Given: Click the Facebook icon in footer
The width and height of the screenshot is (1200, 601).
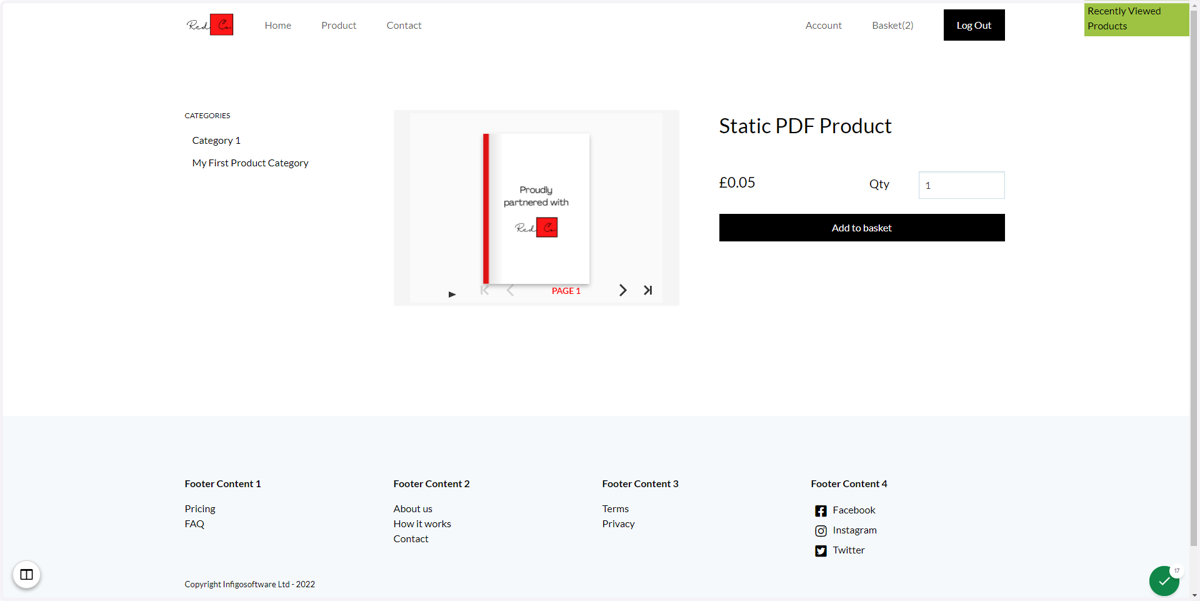Looking at the screenshot, I should point(821,511).
